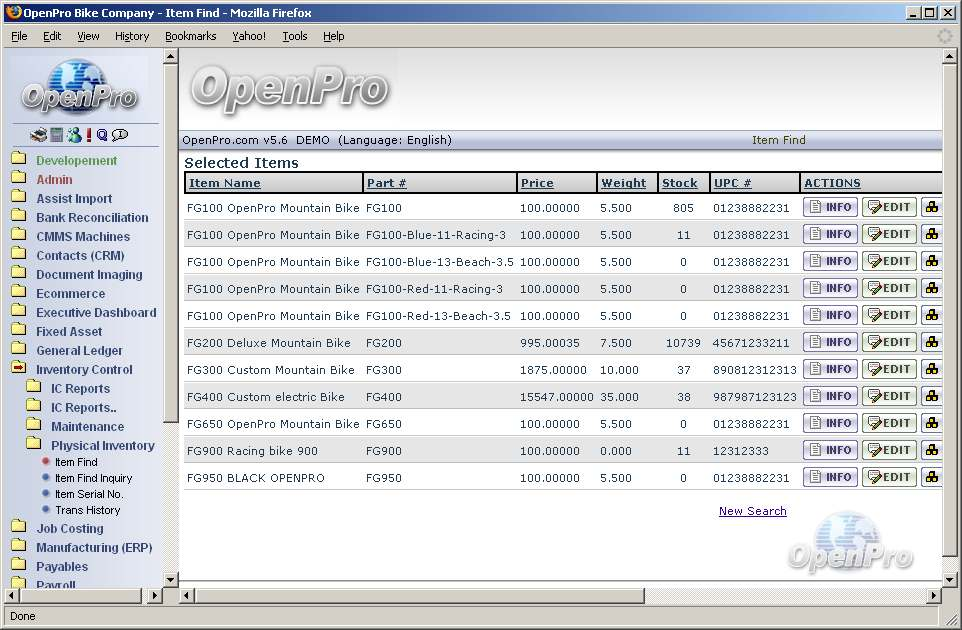The image size is (962, 630).
Task: Click the messenger people icon in the sidebar
Action: [73, 135]
